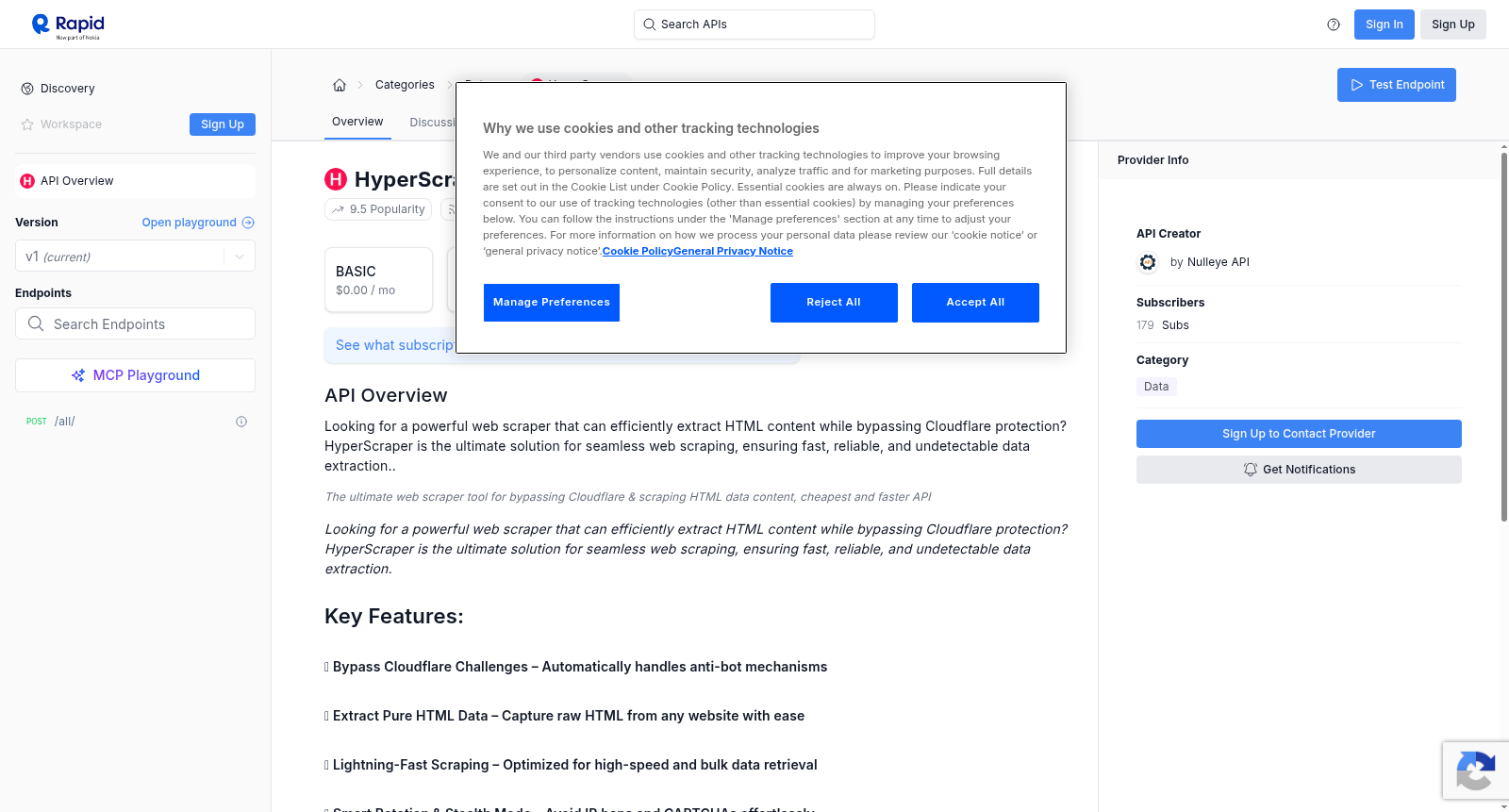Click the by Nulleye API creator link
The height and width of the screenshot is (812, 1509).
click(x=1209, y=262)
